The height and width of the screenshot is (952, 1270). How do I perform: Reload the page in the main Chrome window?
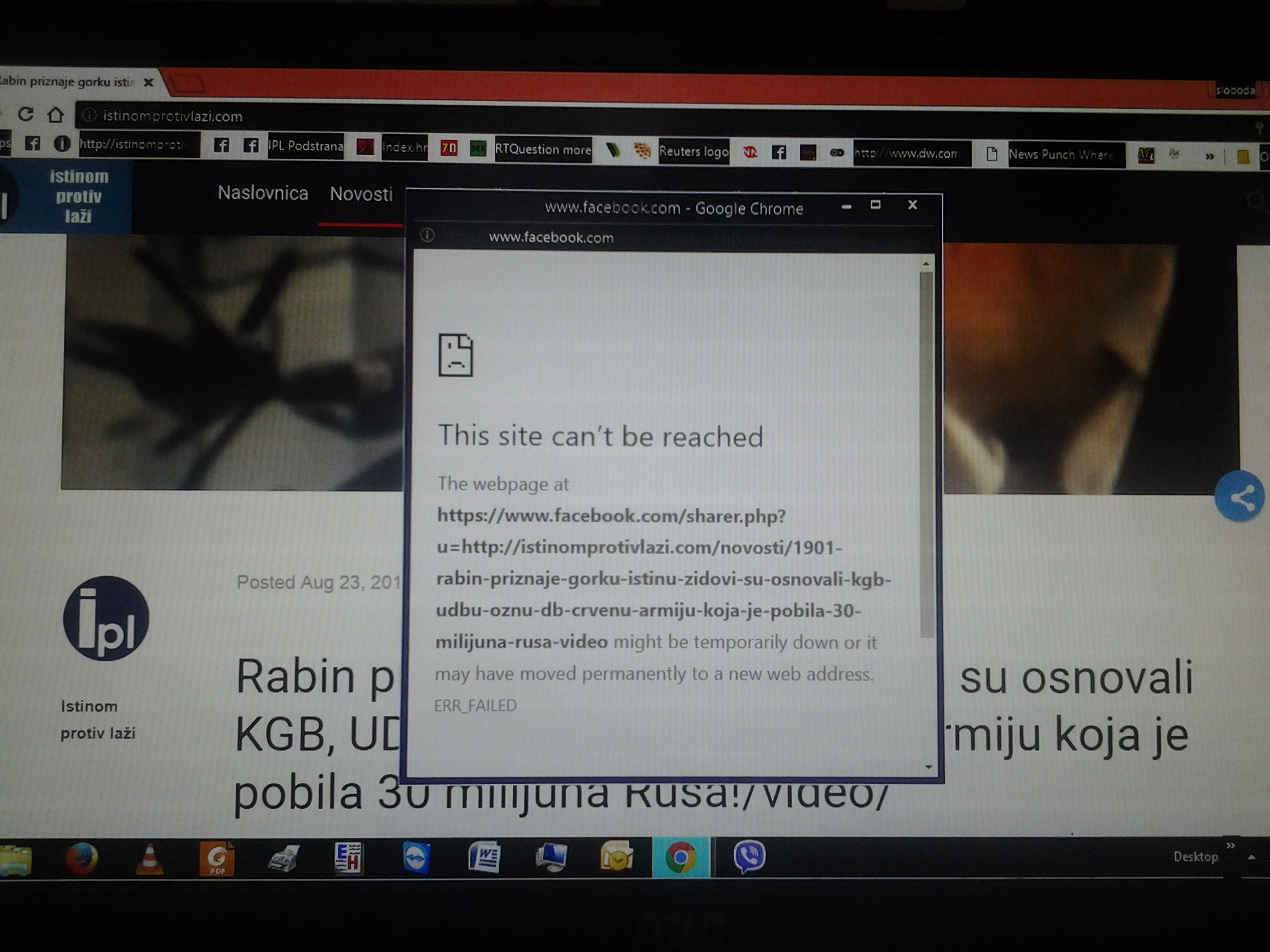(x=25, y=114)
